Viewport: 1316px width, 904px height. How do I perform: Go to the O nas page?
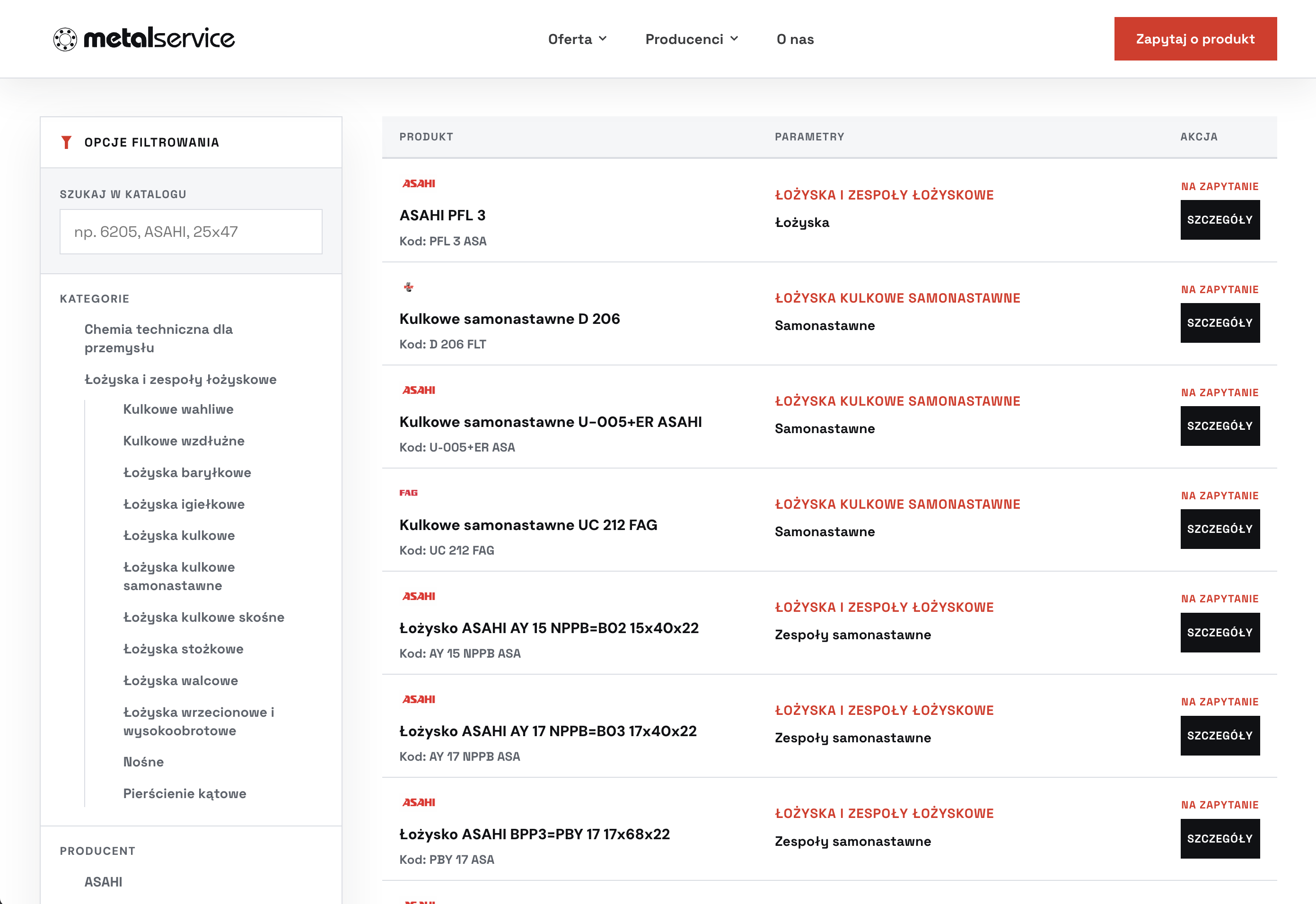tap(795, 39)
